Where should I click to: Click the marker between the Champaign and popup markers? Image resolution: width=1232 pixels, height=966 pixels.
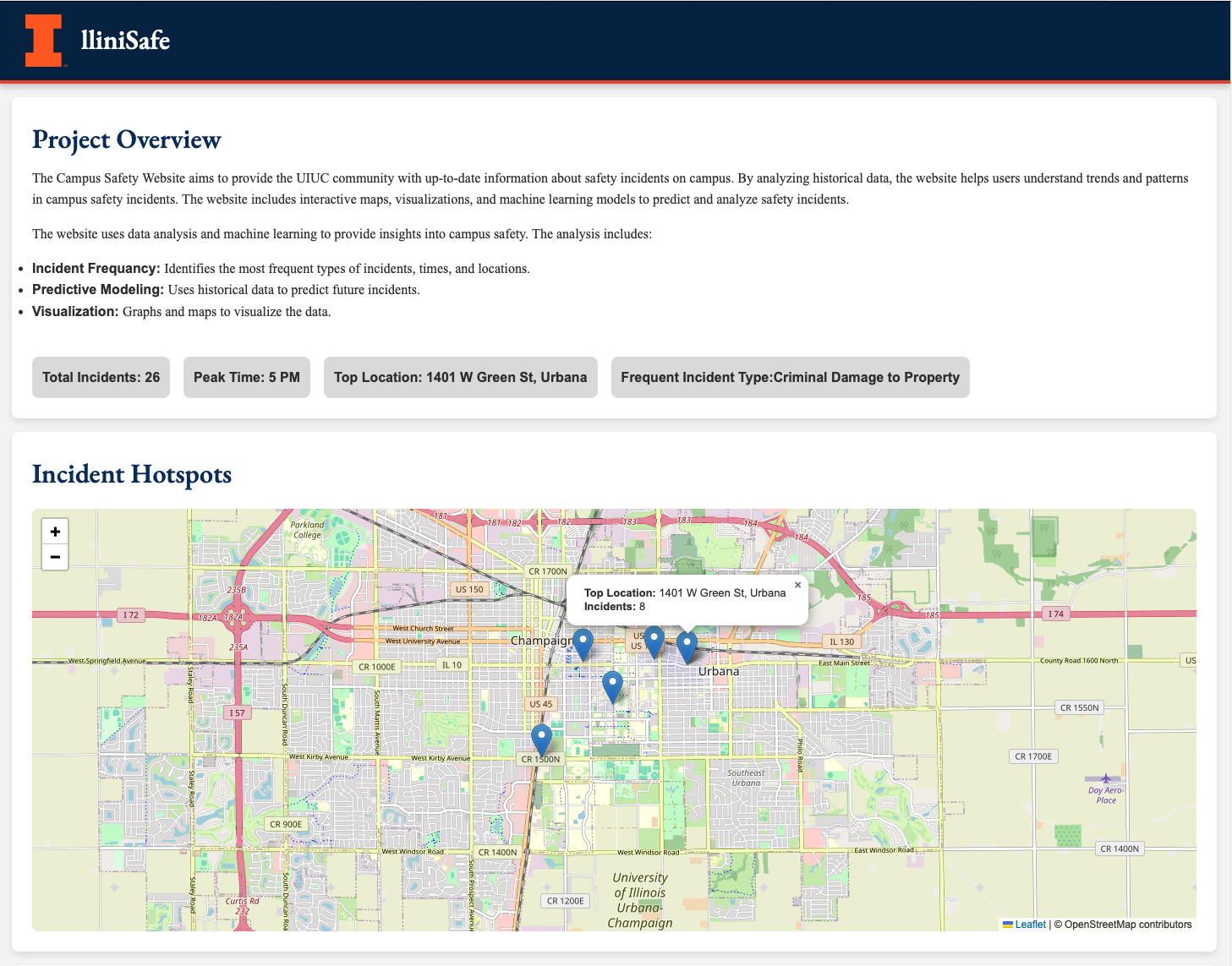pyautogui.click(x=654, y=641)
